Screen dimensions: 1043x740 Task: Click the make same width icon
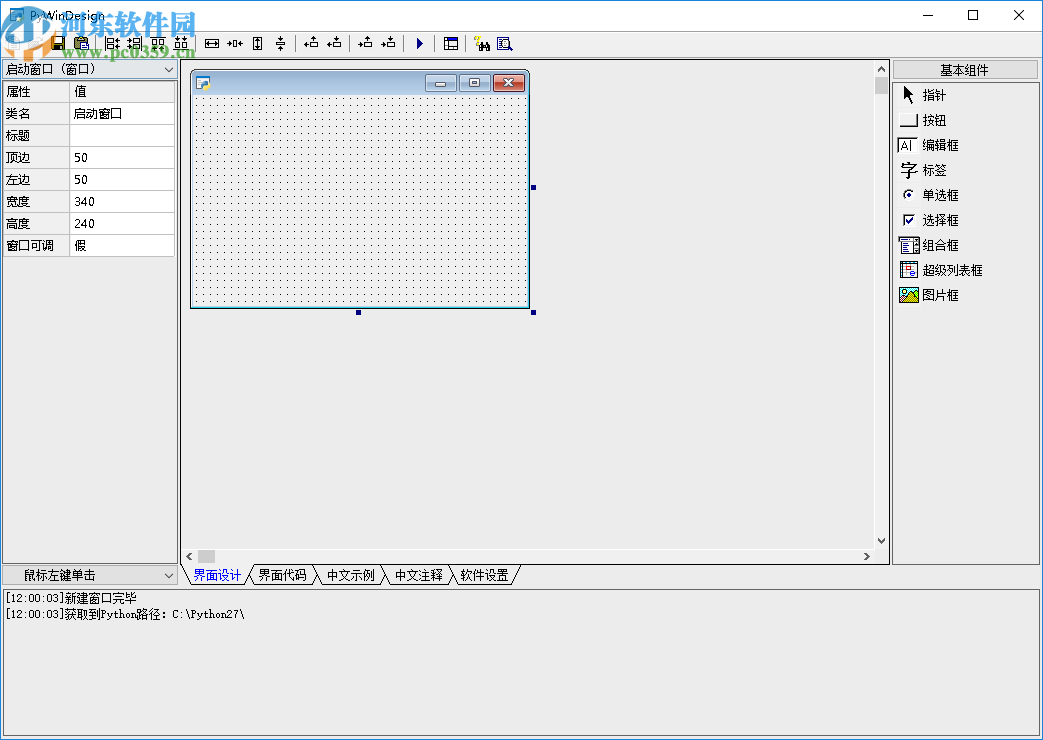[x=212, y=43]
